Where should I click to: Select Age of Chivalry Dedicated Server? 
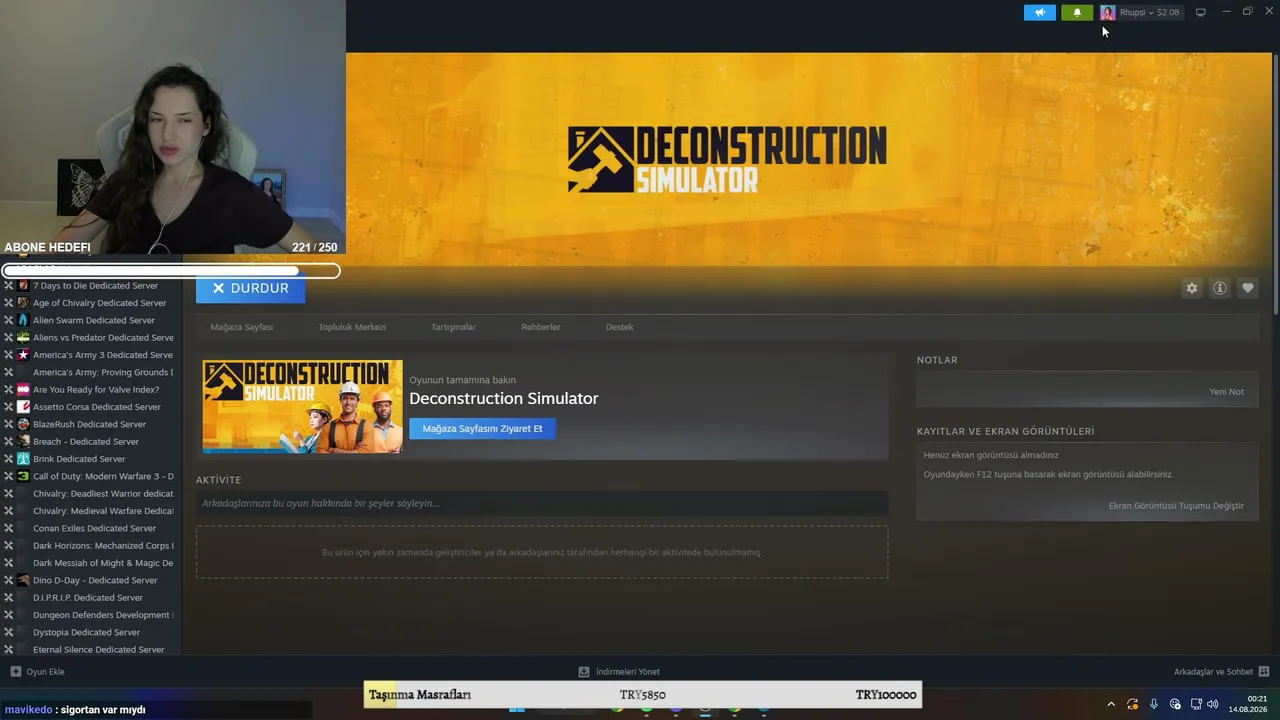99,303
